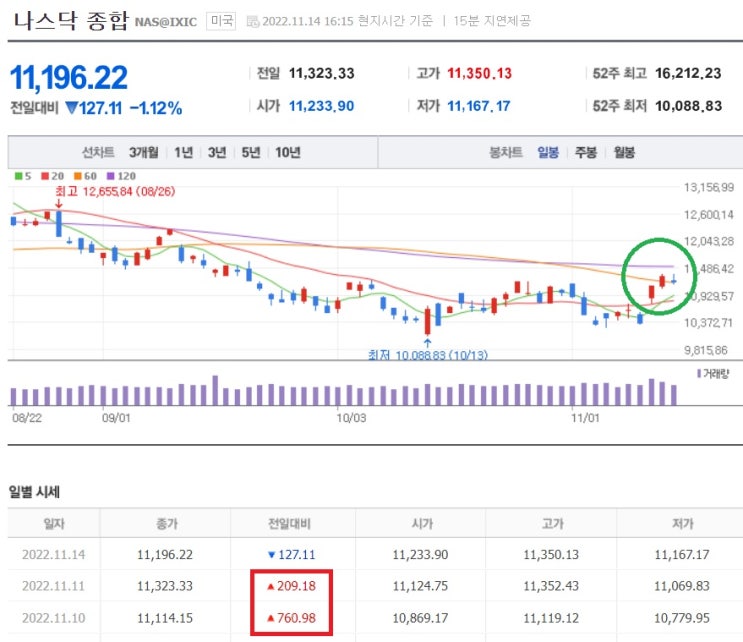Click the 저가 column header in table
Viewport: 743px width, 642px height.
click(683, 524)
